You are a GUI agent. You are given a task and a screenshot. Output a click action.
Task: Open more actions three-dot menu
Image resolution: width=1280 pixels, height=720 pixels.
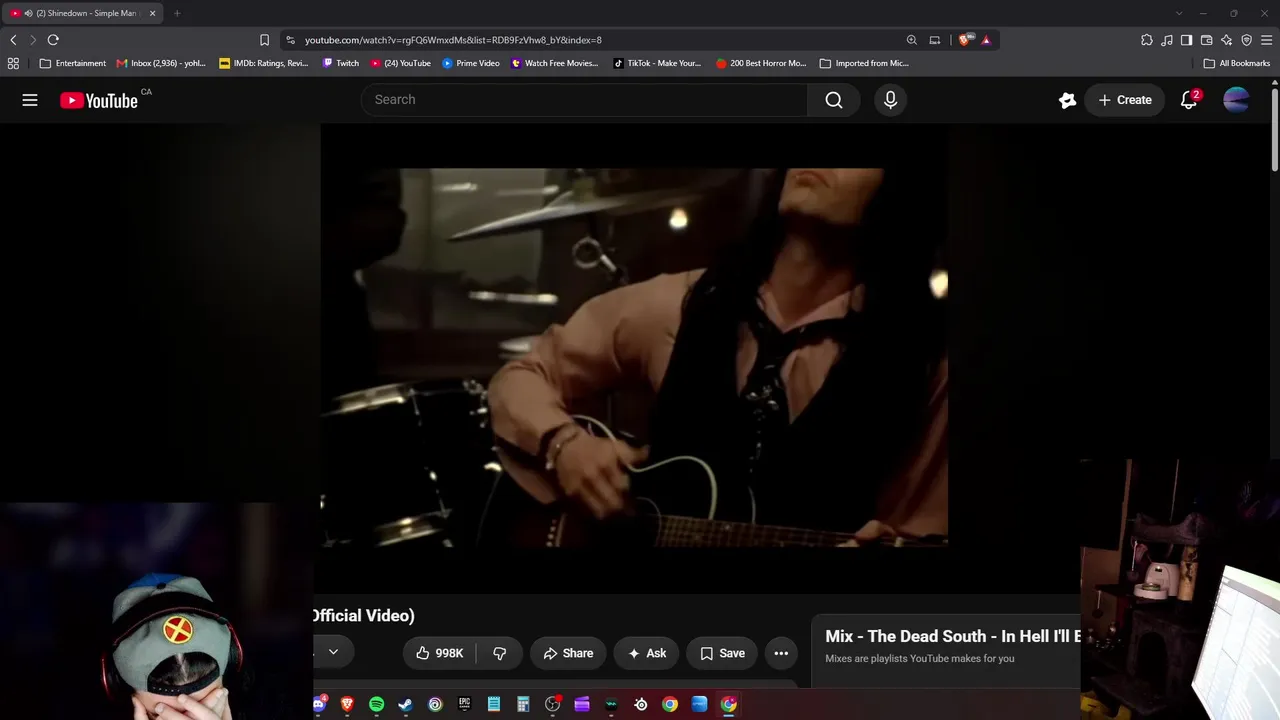click(x=781, y=653)
